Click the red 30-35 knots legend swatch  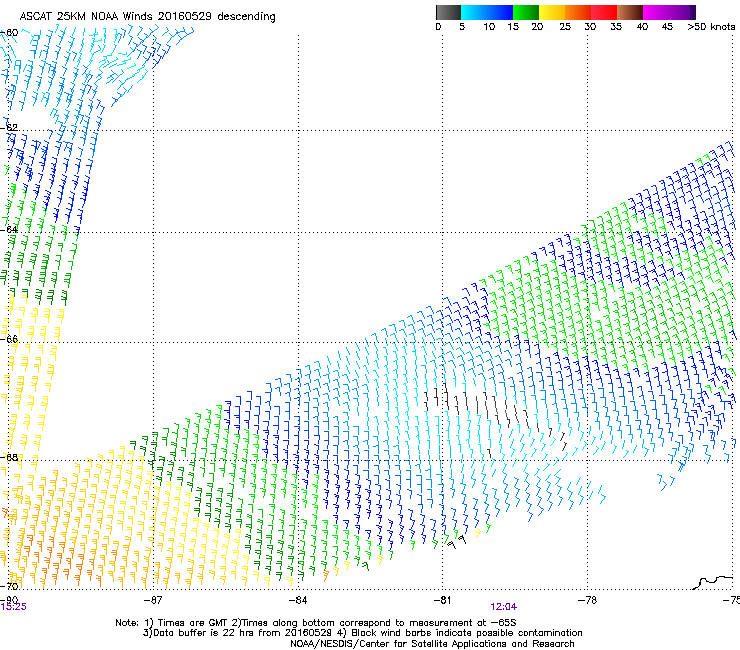(x=604, y=12)
